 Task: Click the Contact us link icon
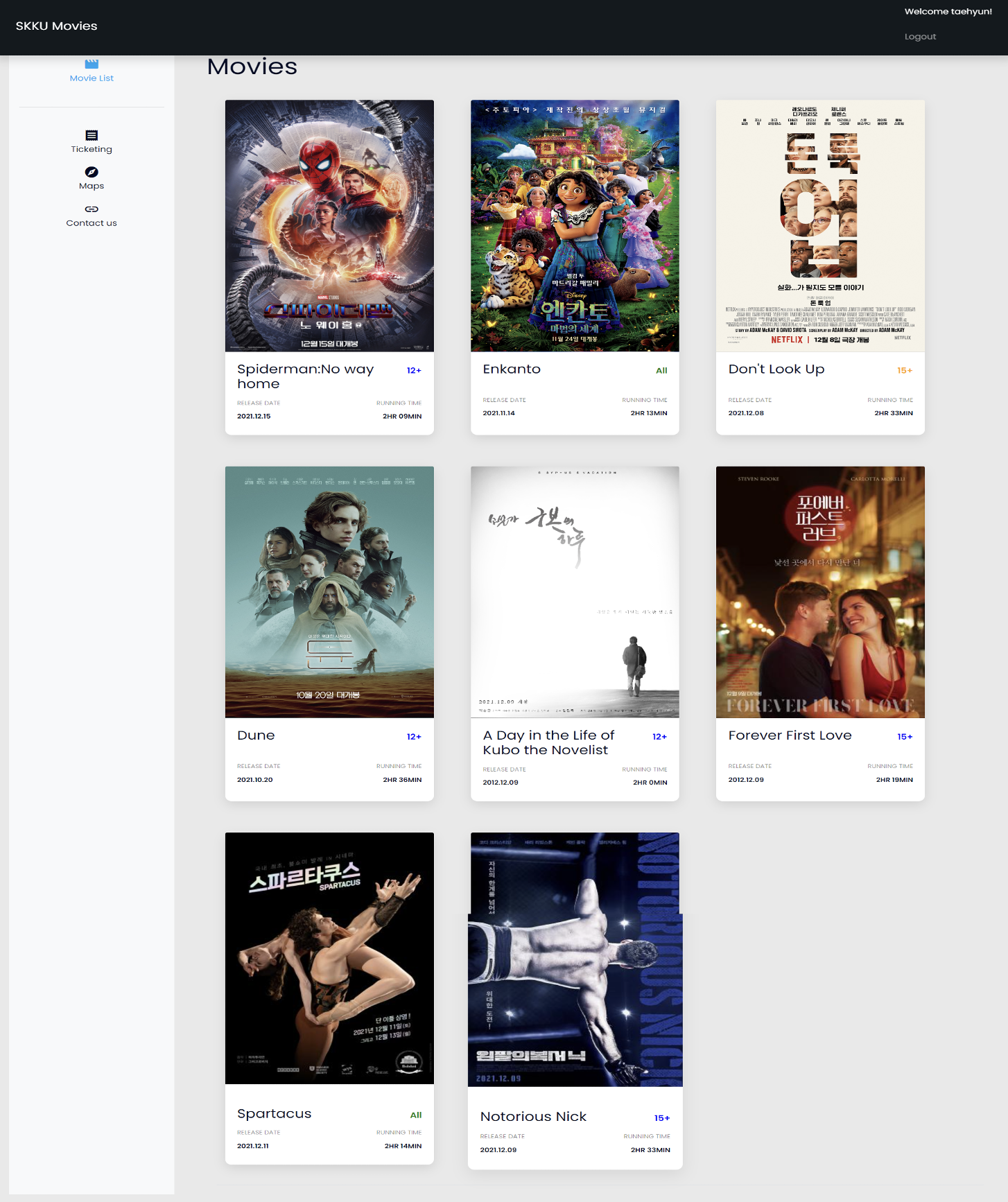coord(92,209)
